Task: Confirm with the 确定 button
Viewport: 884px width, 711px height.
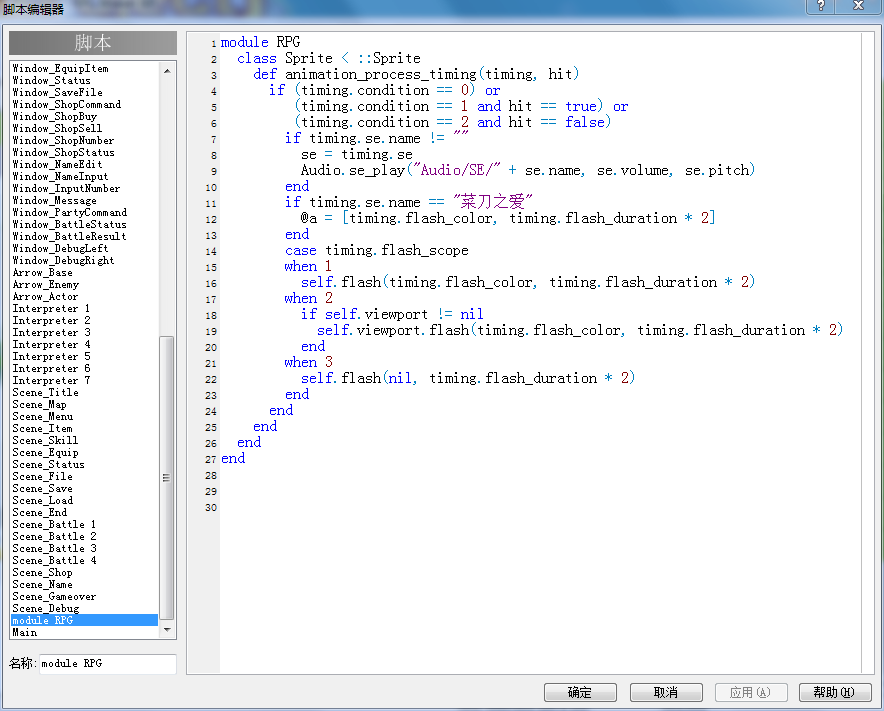Action: pyautogui.click(x=580, y=692)
